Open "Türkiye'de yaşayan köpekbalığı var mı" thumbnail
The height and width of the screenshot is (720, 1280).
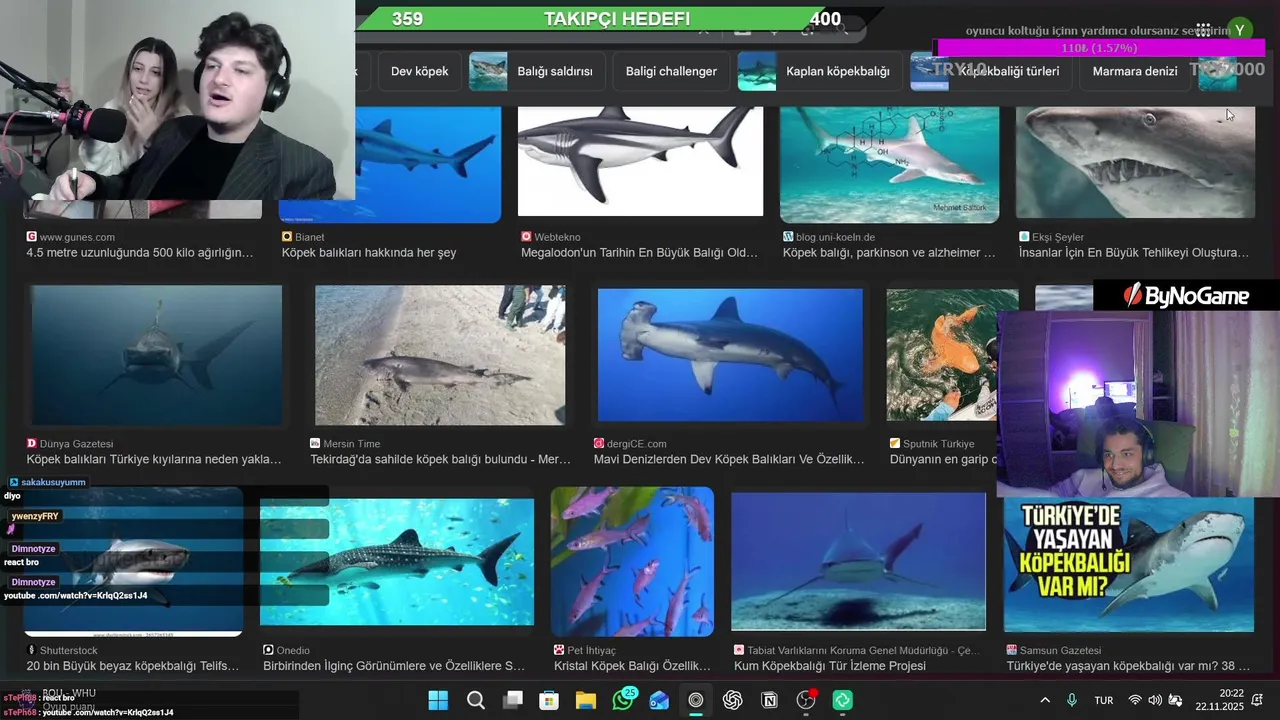point(1129,565)
